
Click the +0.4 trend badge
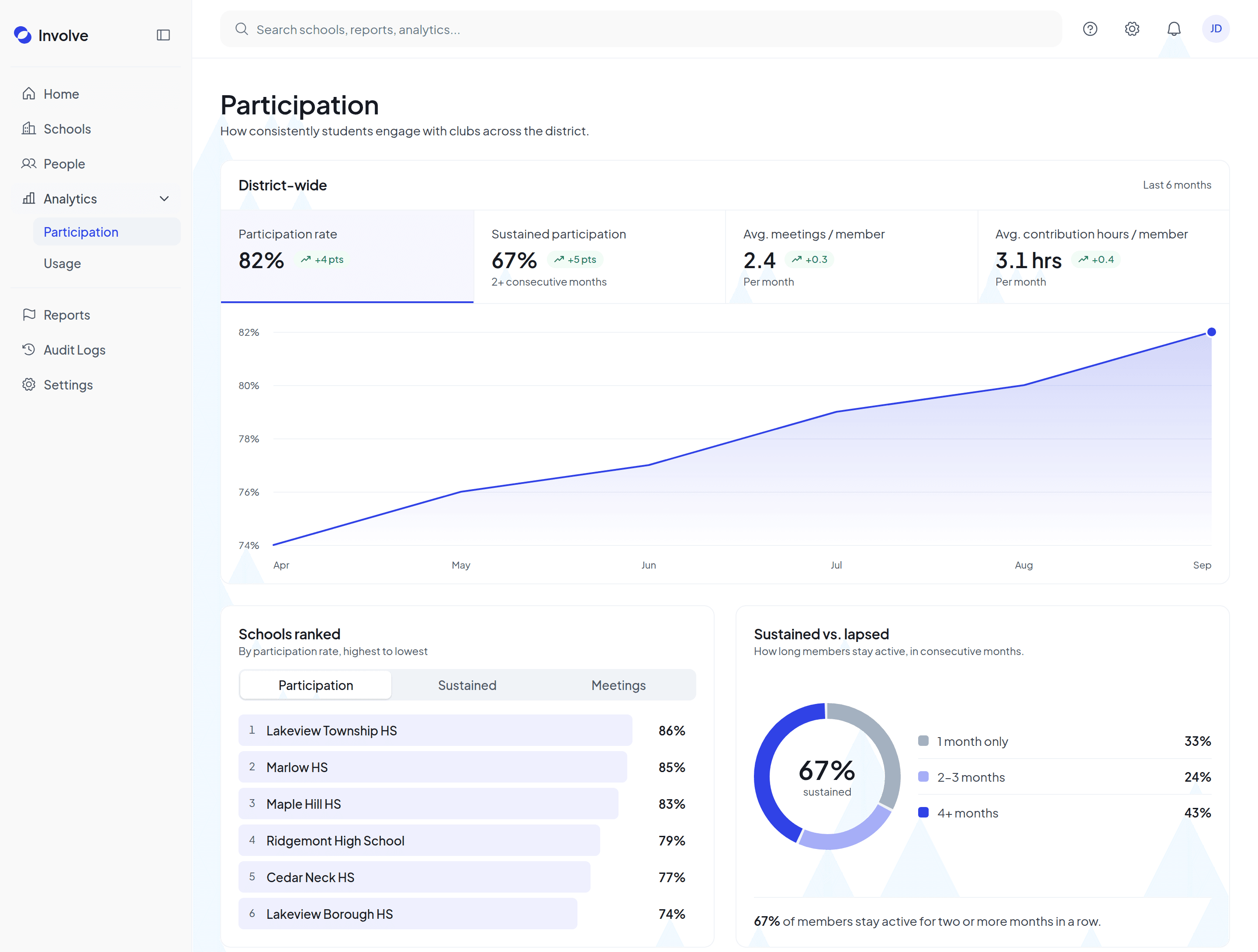[x=1096, y=259]
